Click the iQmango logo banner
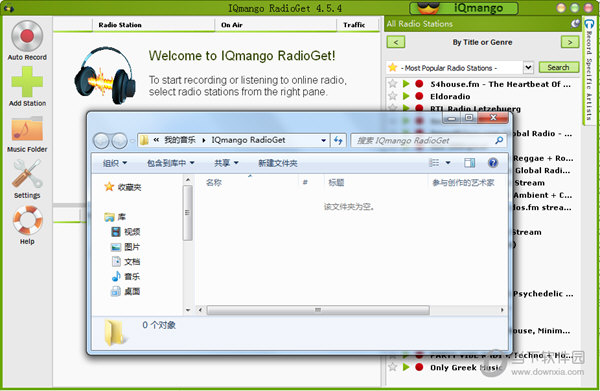 click(x=464, y=8)
